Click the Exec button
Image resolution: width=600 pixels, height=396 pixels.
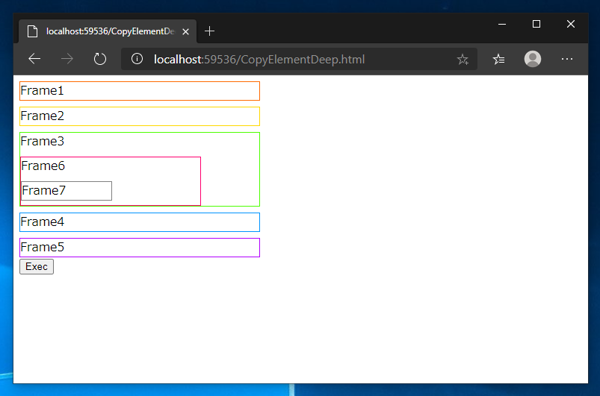[36, 267]
